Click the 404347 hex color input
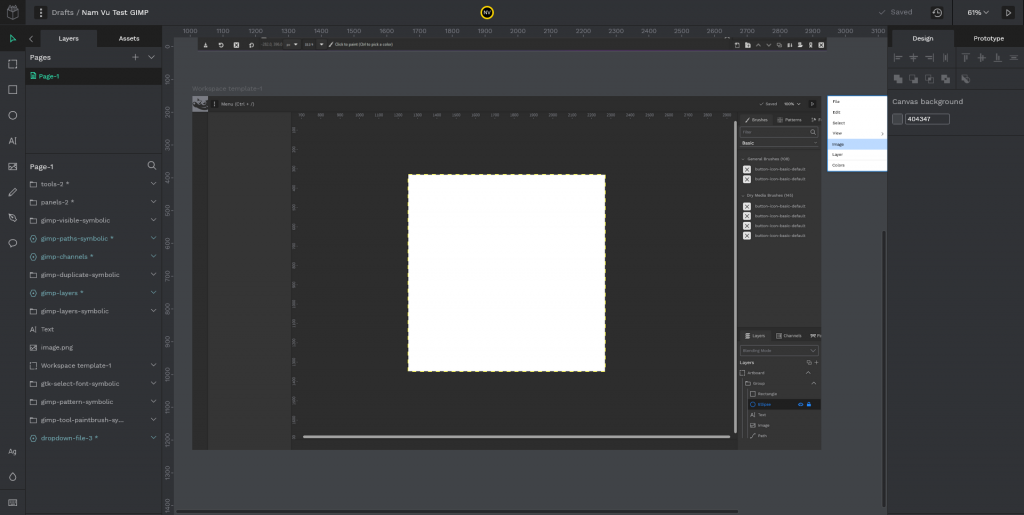This screenshot has width=1024, height=515. [x=927, y=119]
